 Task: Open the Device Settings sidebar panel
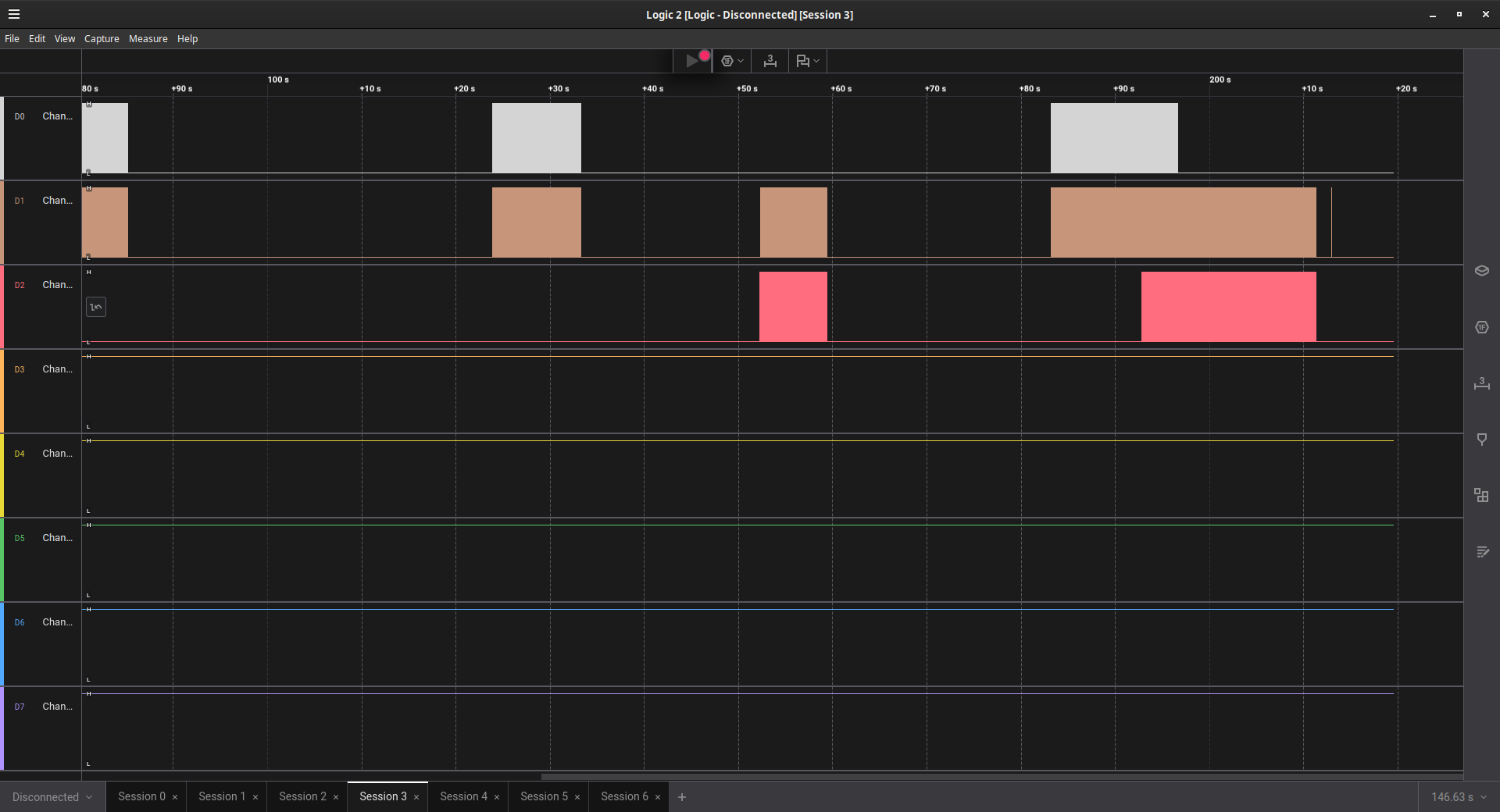[x=1481, y=271]
